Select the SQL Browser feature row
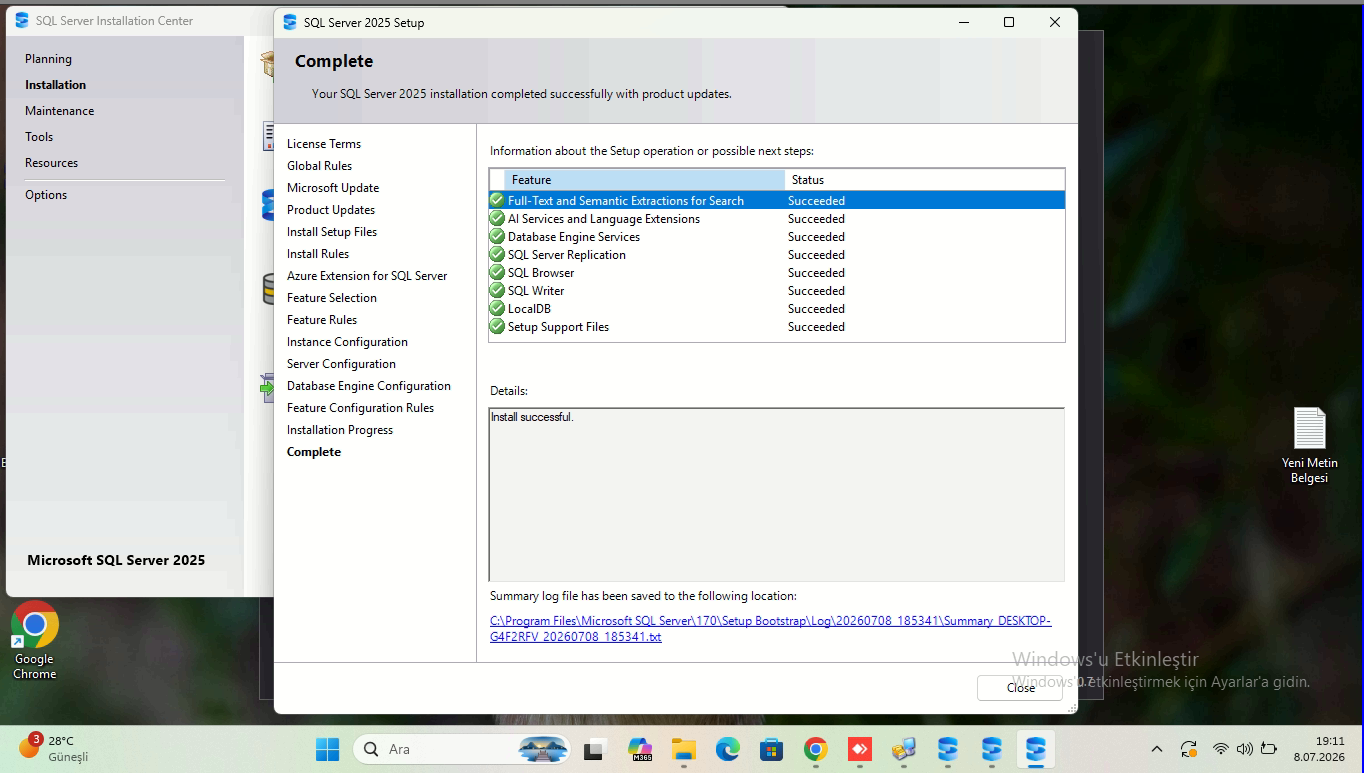Image resolution: width=1364 pixels, height=773 pixels. tap(777, 273)
